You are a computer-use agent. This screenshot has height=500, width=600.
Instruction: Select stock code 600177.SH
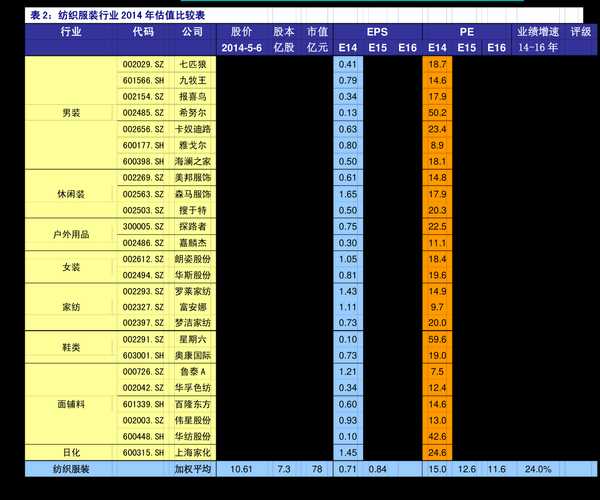[x=143, y=145]
